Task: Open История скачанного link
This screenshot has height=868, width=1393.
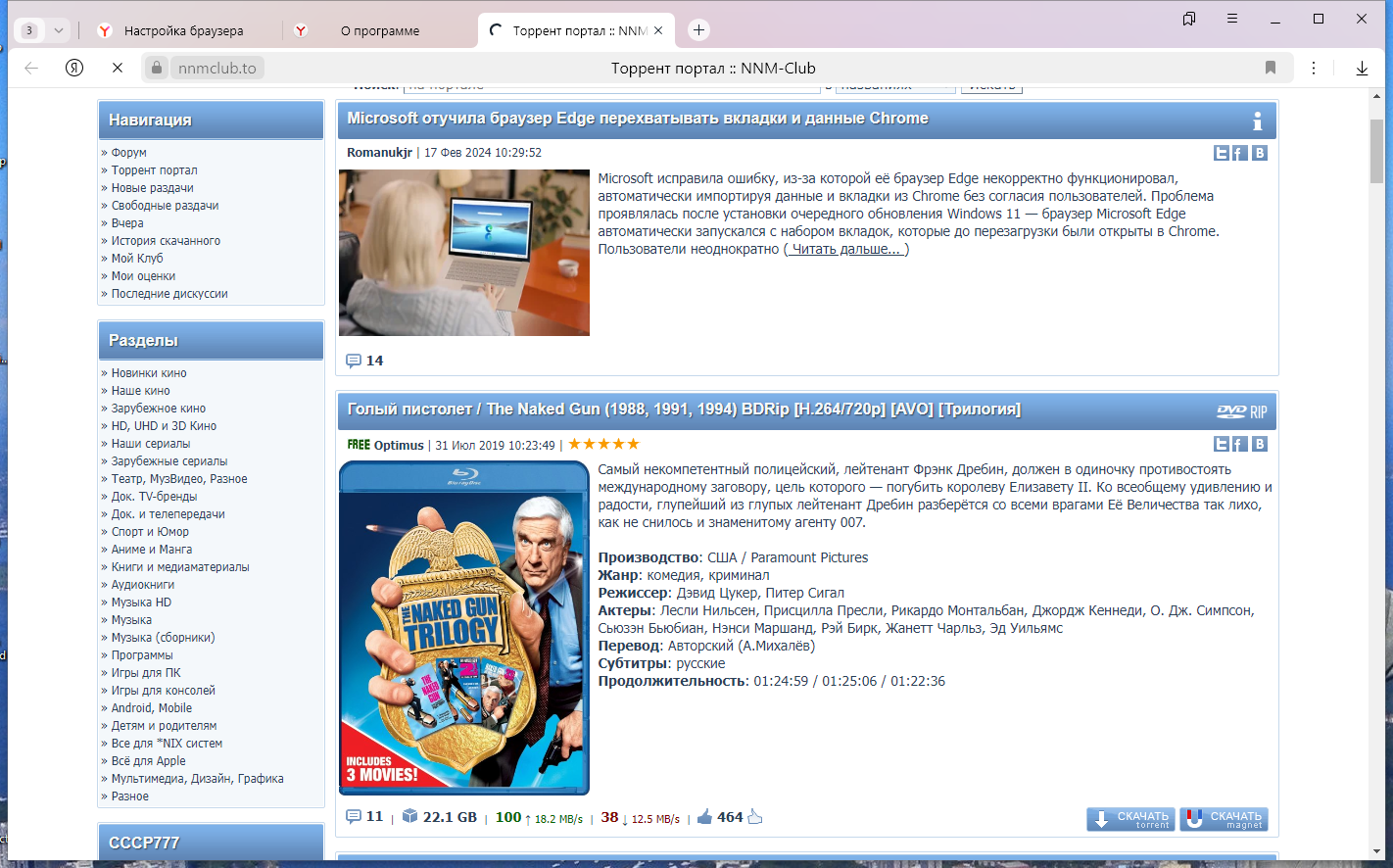Action: click(166, 241)
